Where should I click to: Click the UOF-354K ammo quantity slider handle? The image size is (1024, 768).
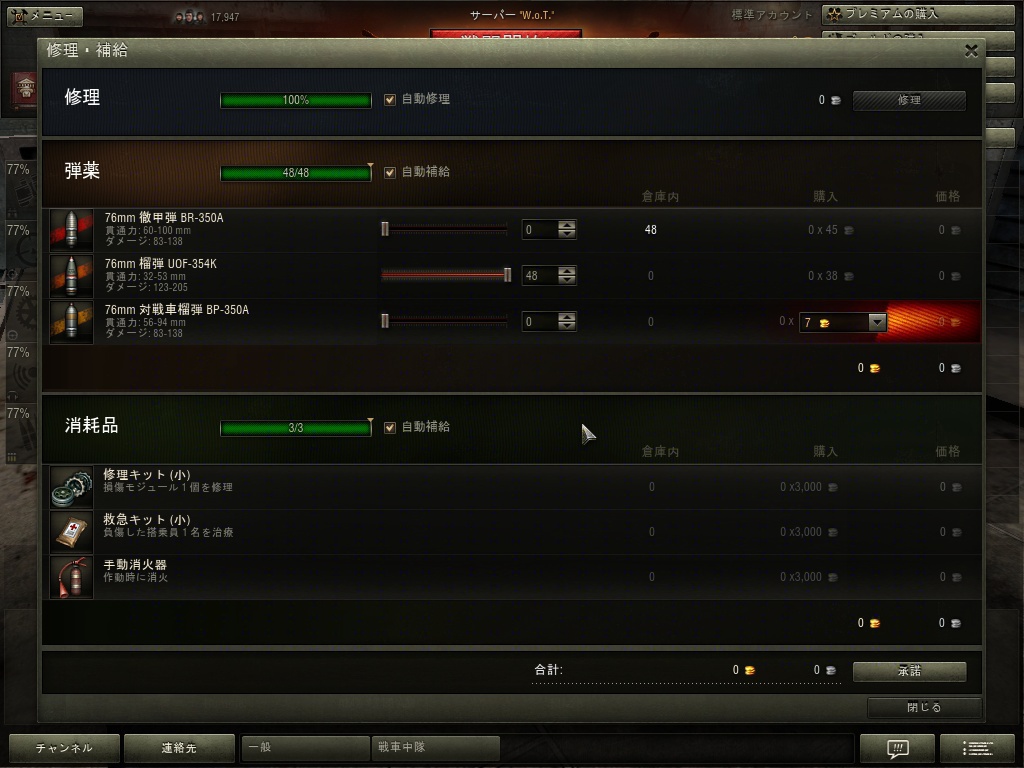[507, 275]
